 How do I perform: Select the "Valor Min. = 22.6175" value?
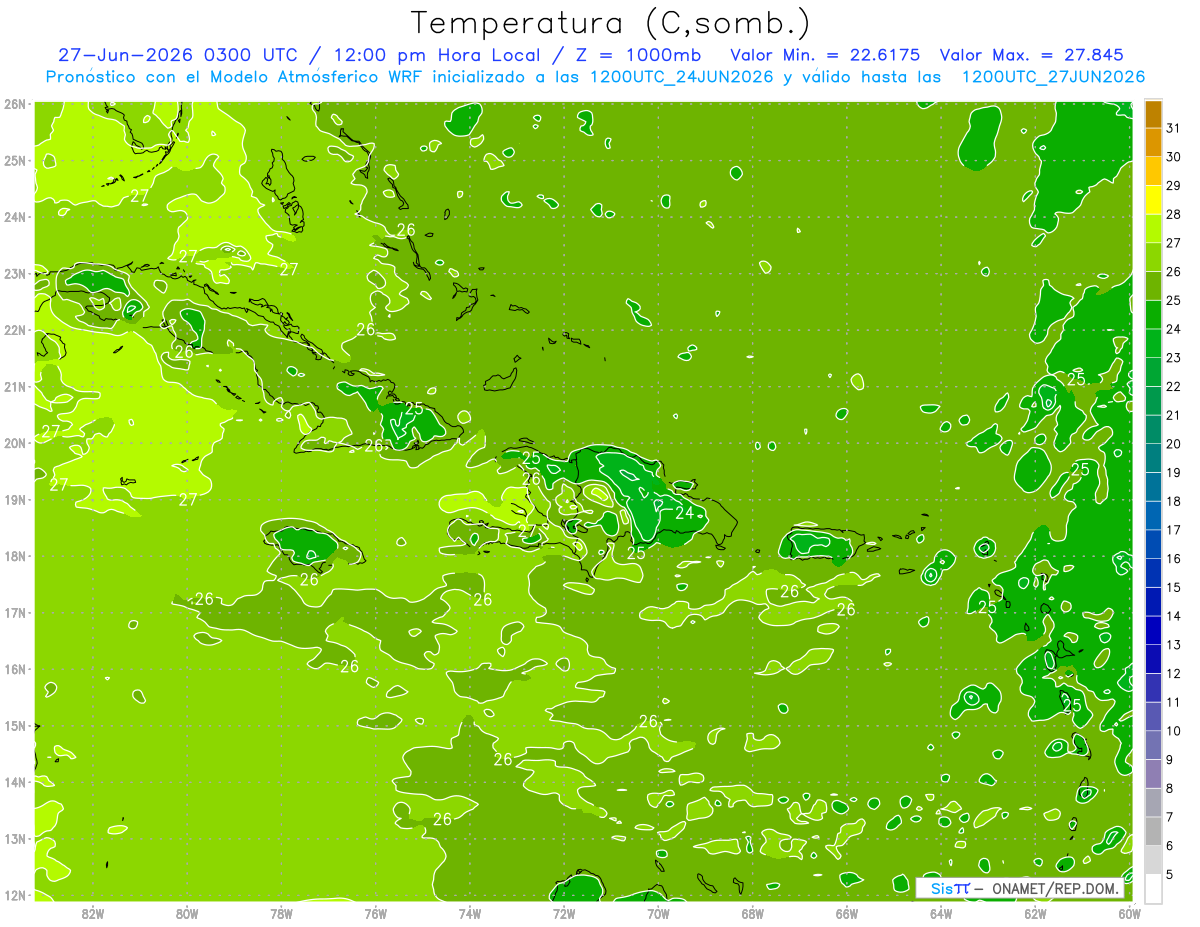pos(825,55)
